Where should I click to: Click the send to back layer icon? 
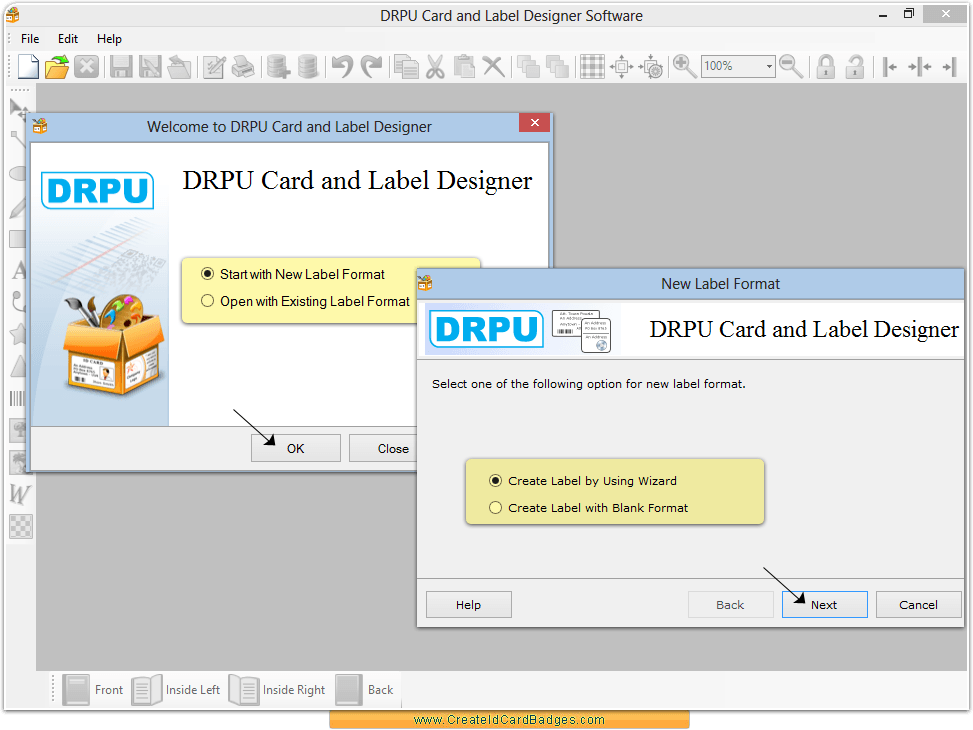tap(557, 66)
